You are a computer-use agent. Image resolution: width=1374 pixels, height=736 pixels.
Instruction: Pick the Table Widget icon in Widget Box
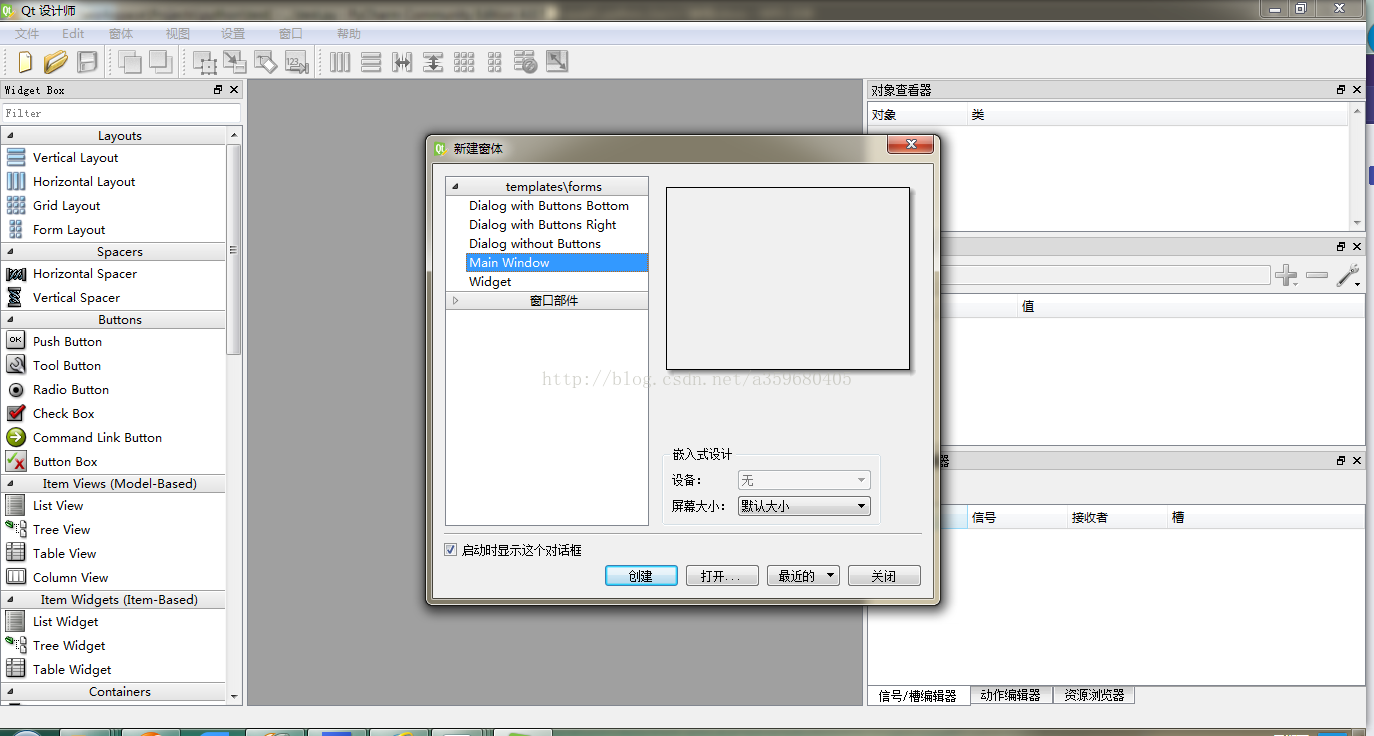[x=16, y=669]
